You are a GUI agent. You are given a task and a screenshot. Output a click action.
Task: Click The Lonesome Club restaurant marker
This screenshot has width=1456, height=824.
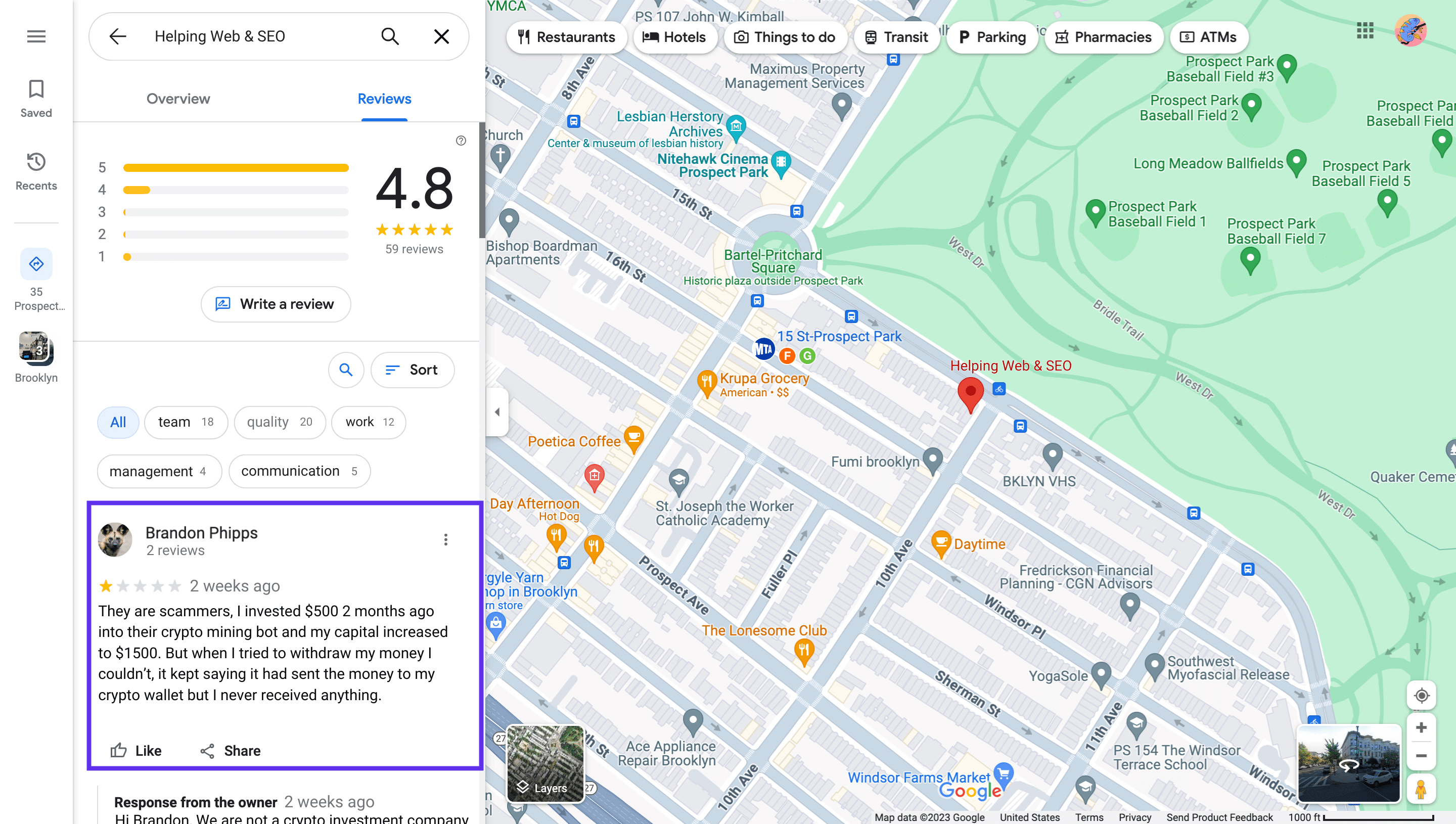[803, 653]
